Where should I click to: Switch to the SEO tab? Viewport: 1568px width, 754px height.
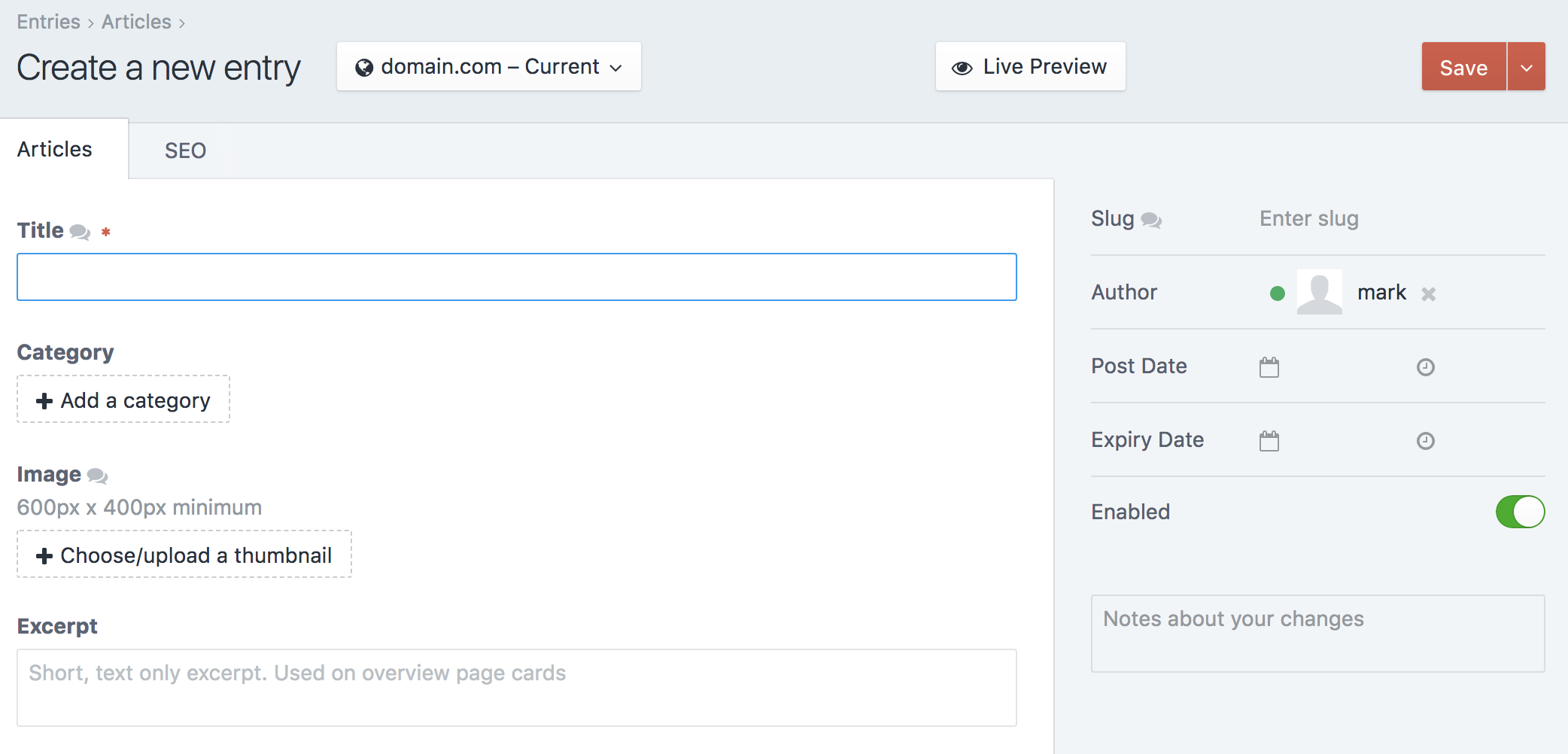pos(185,150)
